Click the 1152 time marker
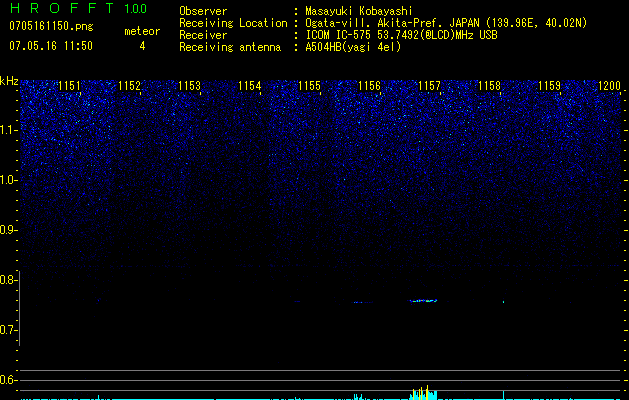The image size is (629, 400). (130, 86)
